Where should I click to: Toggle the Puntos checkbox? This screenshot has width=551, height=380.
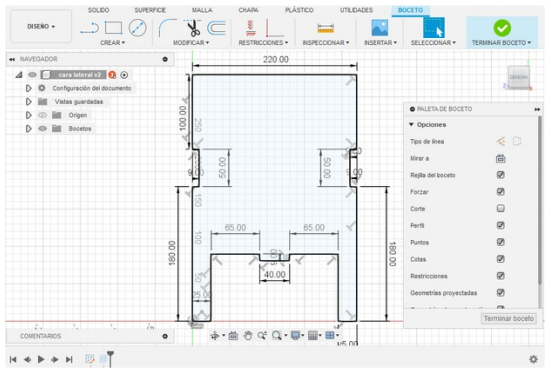point(500,242)
